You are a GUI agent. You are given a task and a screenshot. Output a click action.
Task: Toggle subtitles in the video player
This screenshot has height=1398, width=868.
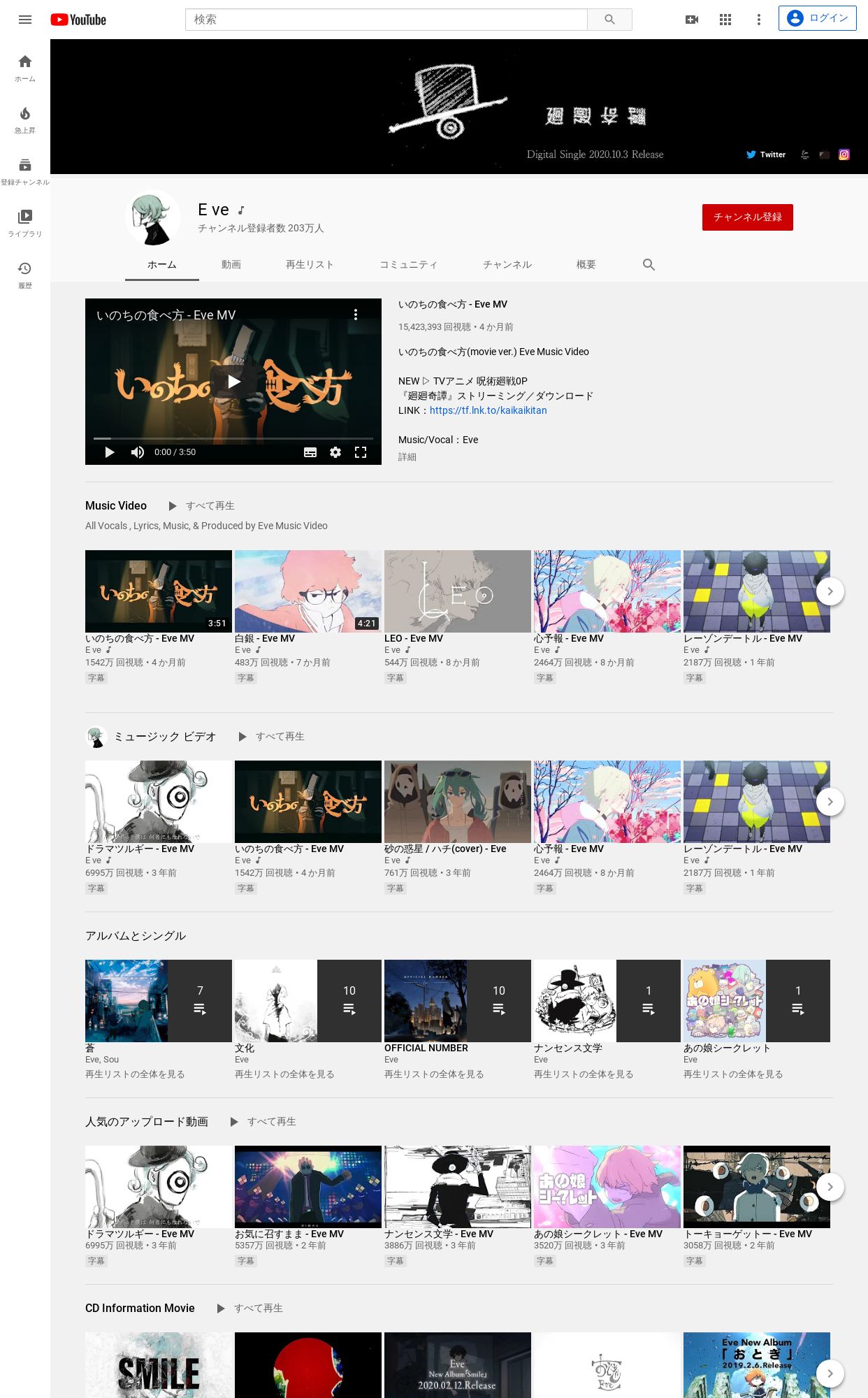tap(310, 452)
